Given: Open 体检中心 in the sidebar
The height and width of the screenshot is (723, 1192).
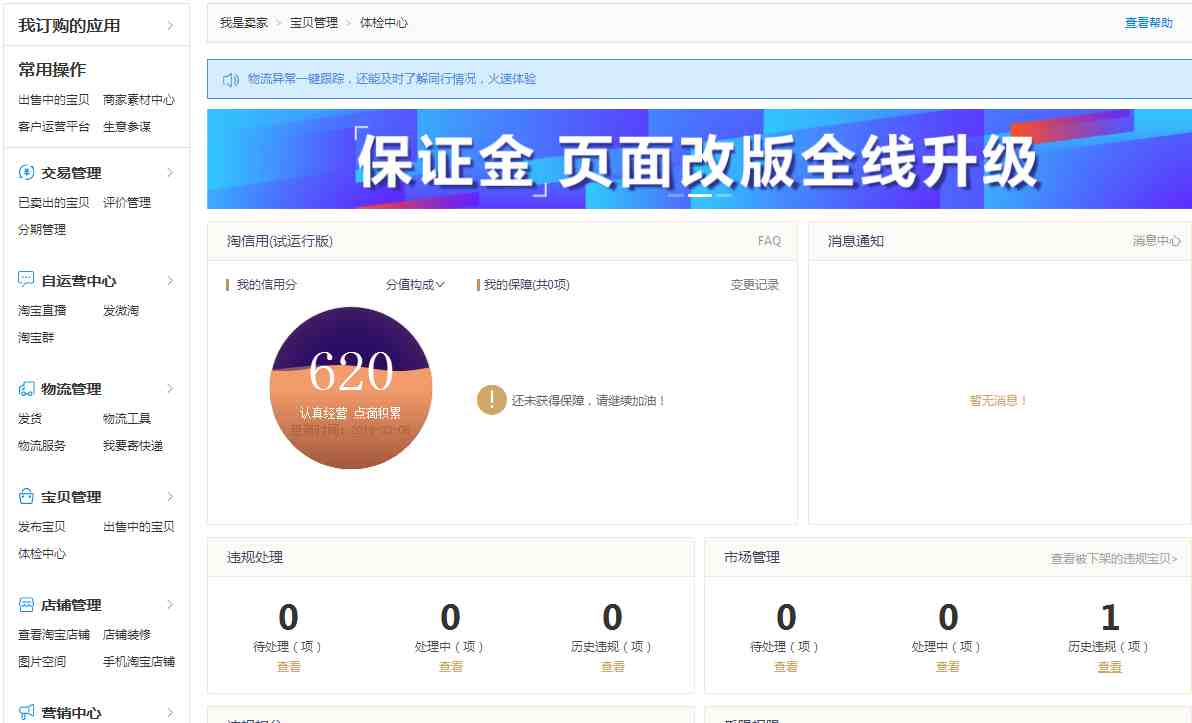Looking at the screenshot, I should click(x=42, y=553).
